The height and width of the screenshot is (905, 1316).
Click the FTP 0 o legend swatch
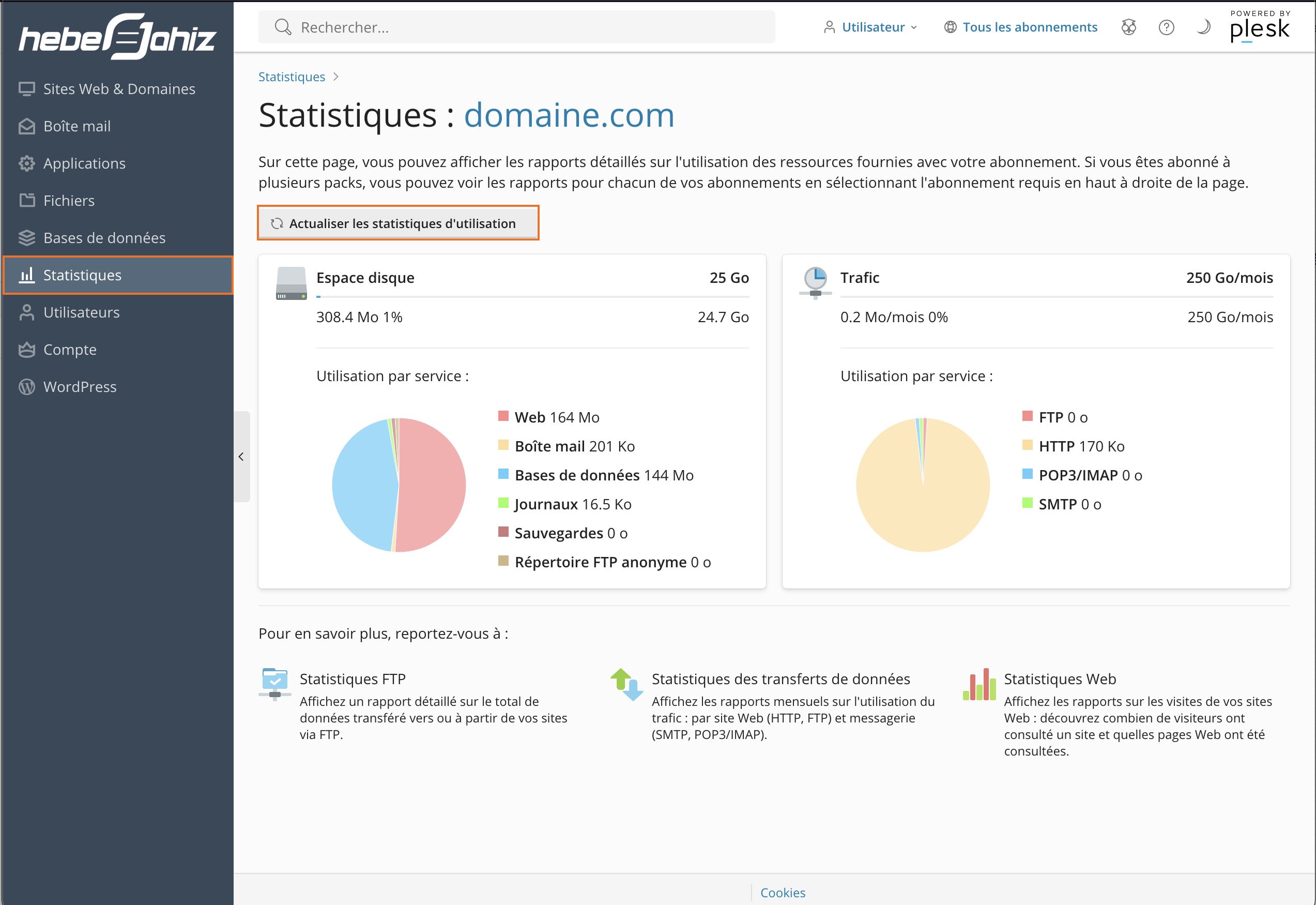[x=1028, y=416]
